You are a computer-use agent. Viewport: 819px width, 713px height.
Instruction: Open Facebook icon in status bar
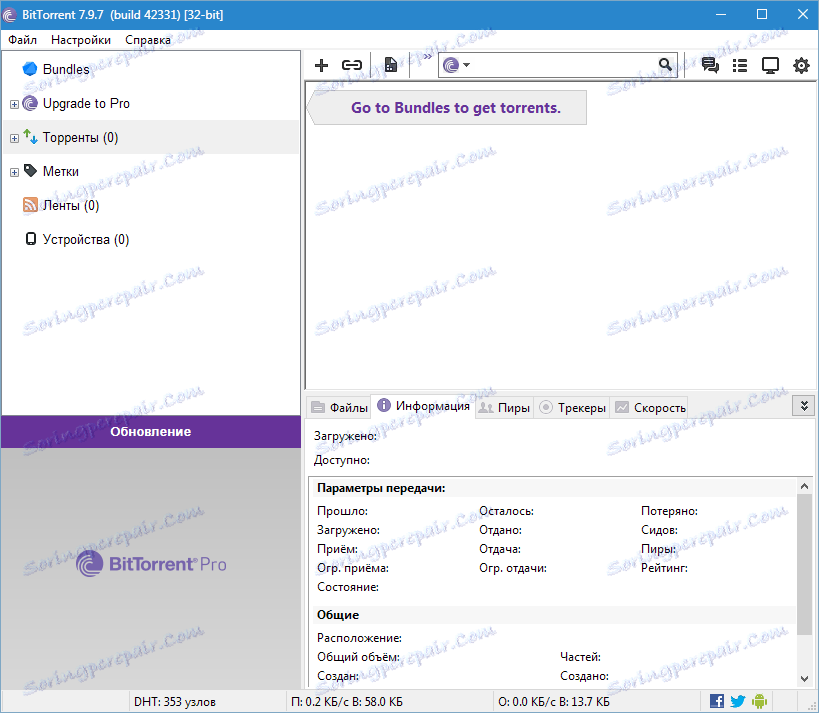pyautogui.click(x=717, y=701)
